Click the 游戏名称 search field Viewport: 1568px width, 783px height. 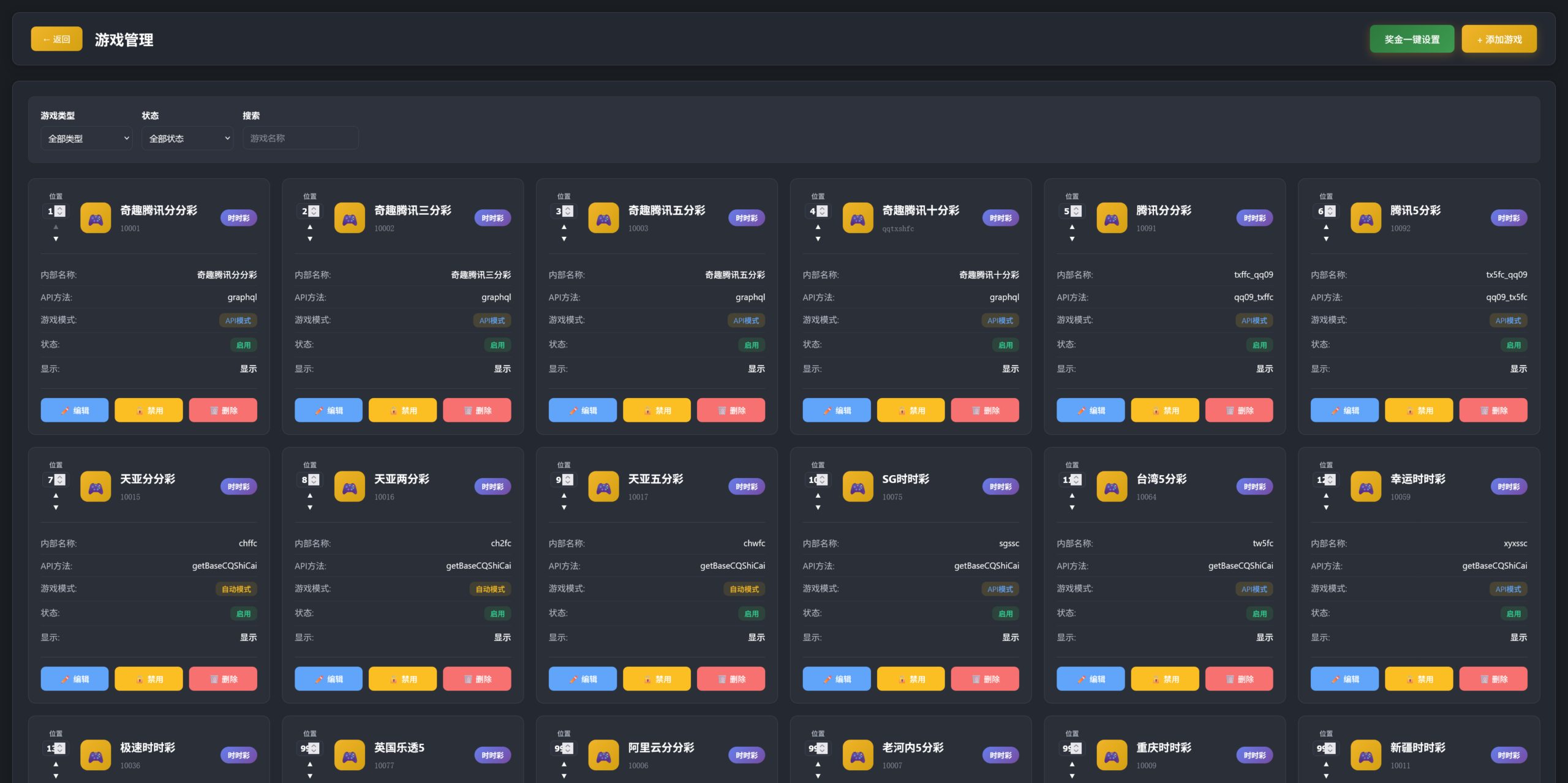click(x=300, y=138)
